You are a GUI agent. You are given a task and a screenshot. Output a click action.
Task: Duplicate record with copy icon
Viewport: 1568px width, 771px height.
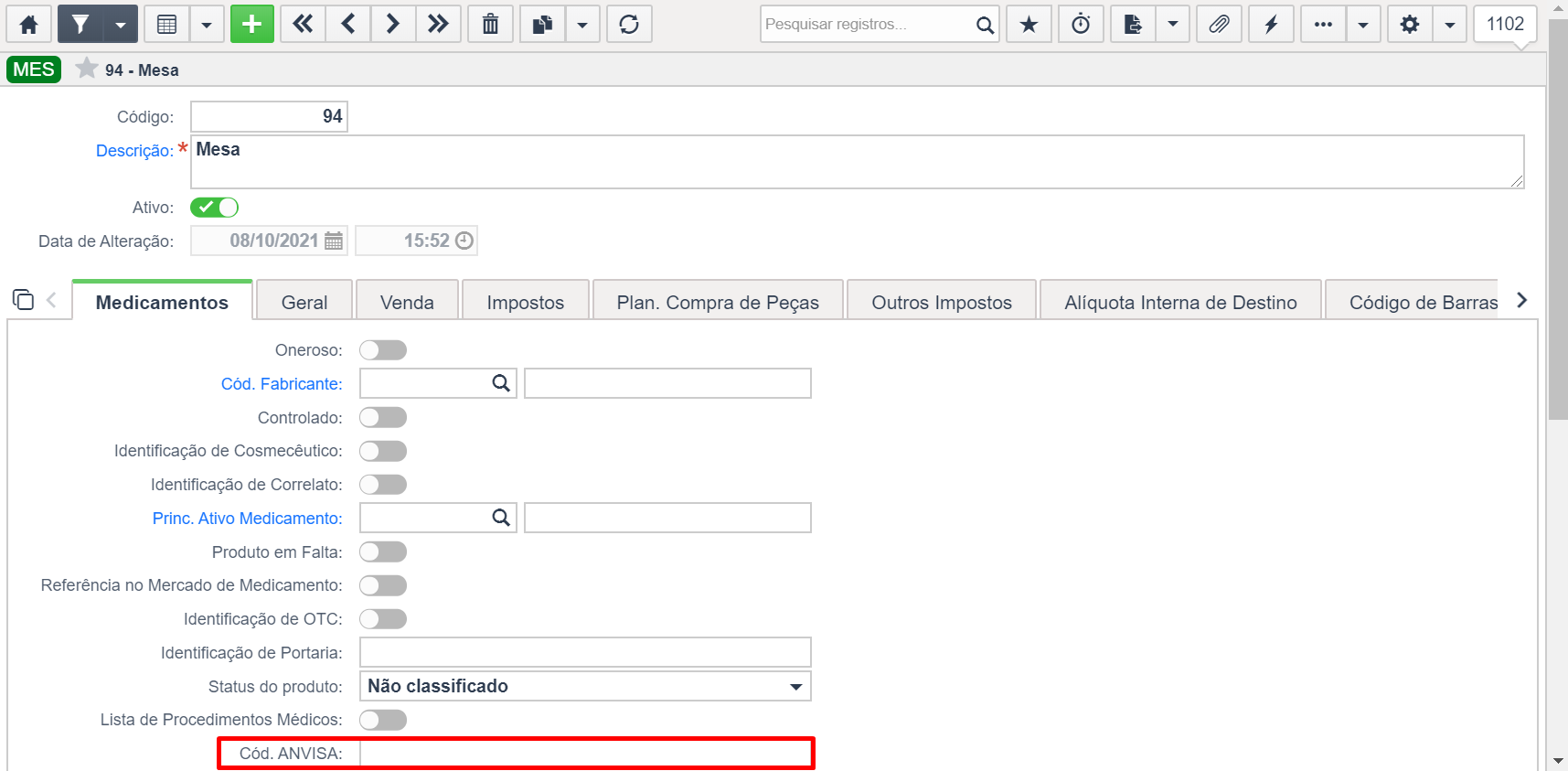coord(543,24)
